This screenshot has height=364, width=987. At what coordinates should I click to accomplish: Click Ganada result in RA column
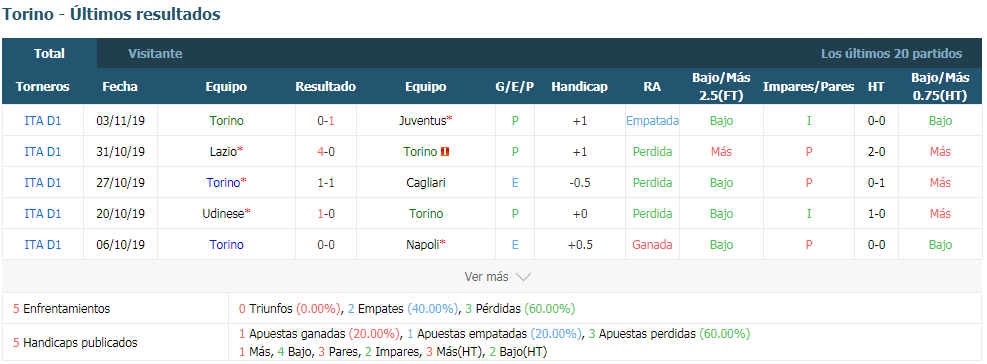coord(653,245)
